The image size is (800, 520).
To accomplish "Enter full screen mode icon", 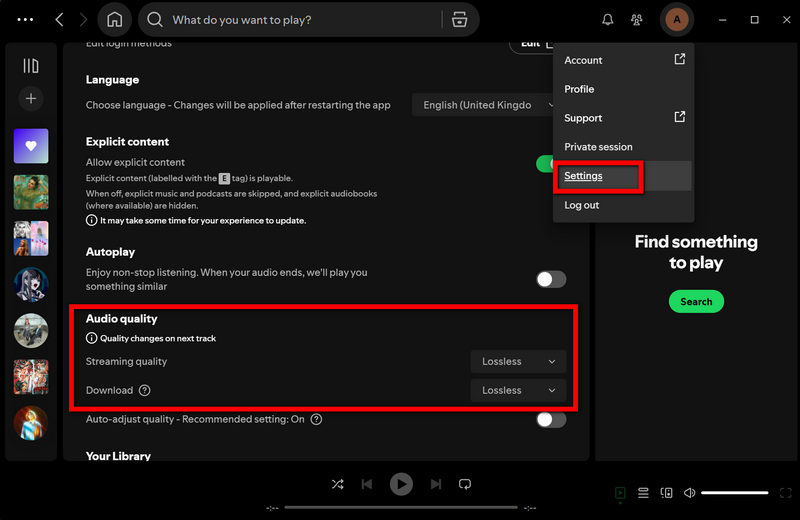I will 785,493.
